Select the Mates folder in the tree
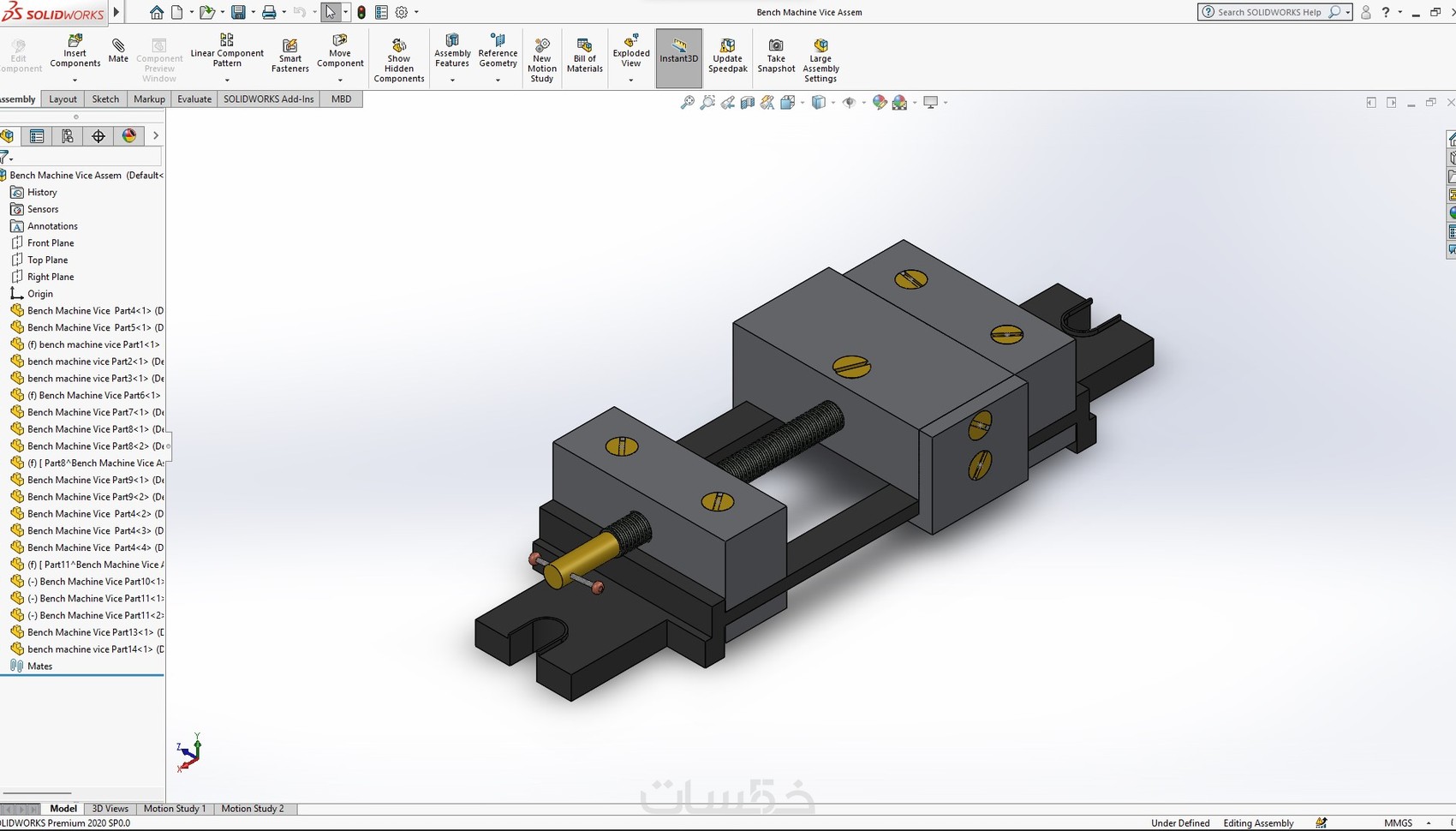Image resolution: width=1456 pixels, height=831 pixels. tap(39, 667)
